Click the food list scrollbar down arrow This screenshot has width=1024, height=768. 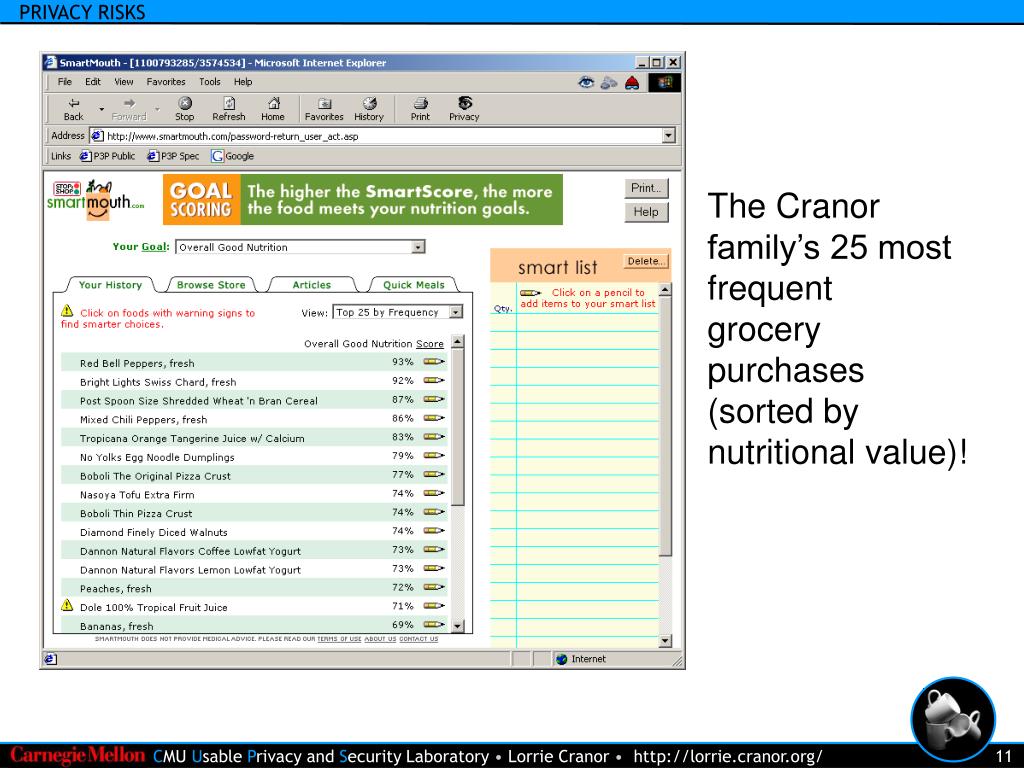pos(457,626)
